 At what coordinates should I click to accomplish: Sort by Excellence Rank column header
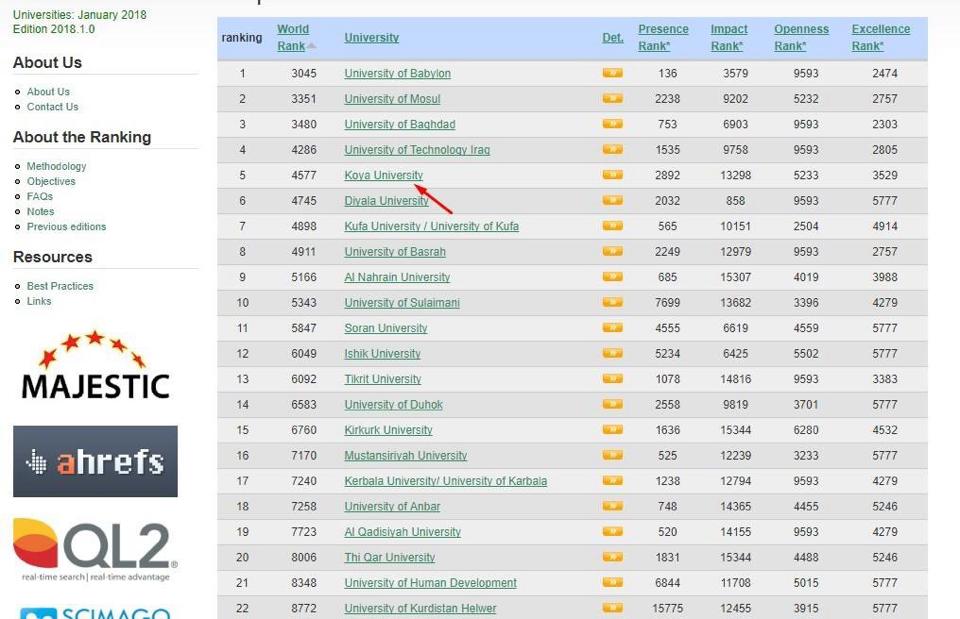tap(880, 37)
